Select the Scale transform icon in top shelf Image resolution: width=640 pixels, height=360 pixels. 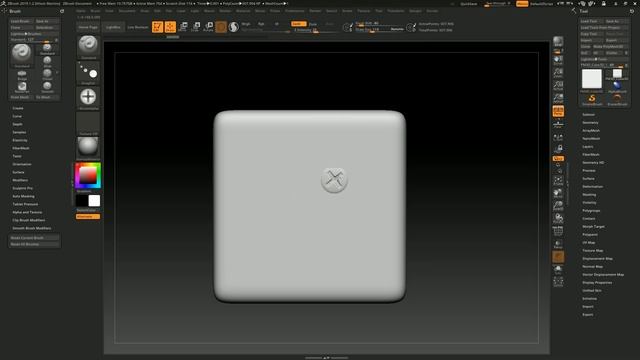196,27
